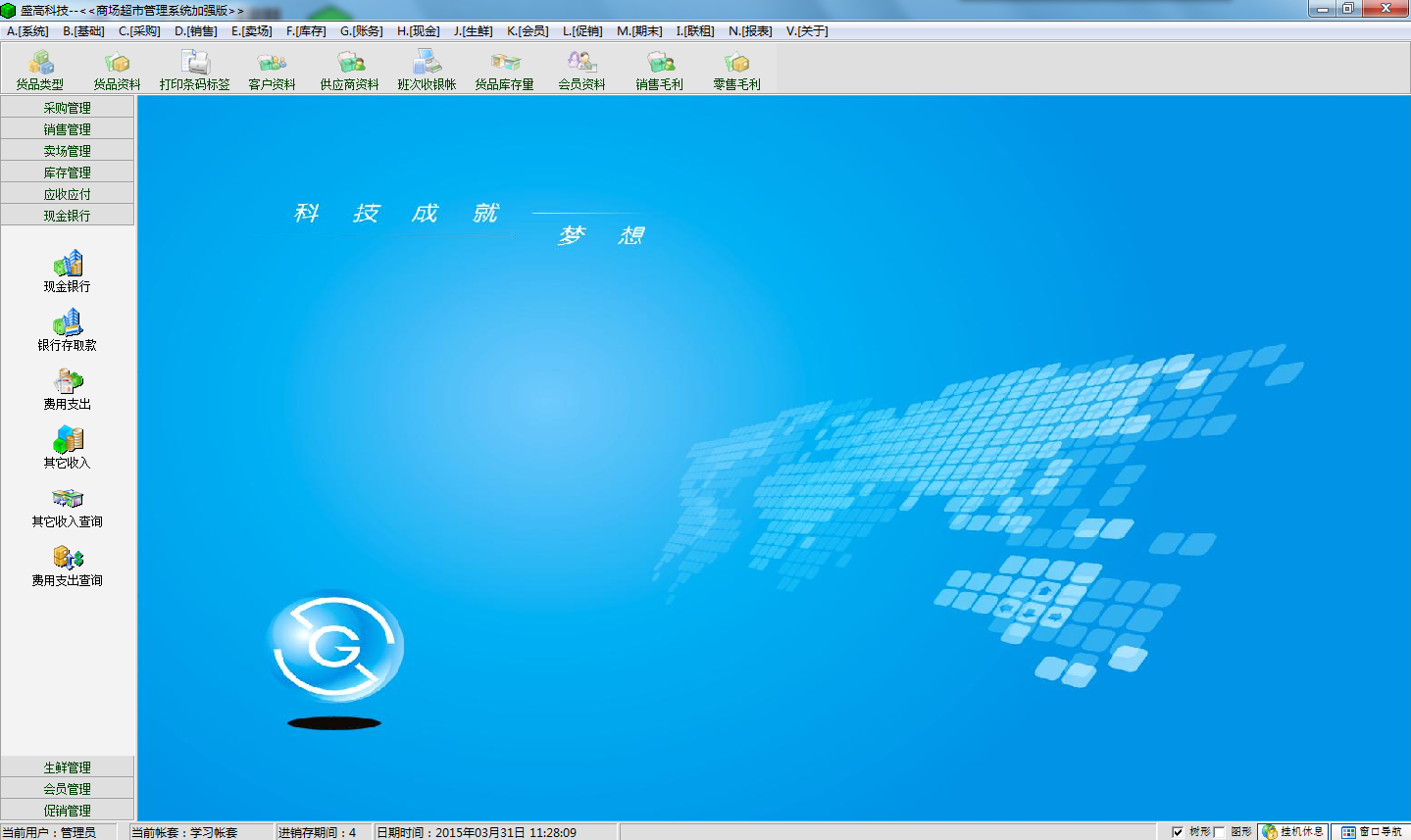Open the I.[联租] menu
The width and height of the screenshot is (1411, 840).
click(x=695, y=31)
